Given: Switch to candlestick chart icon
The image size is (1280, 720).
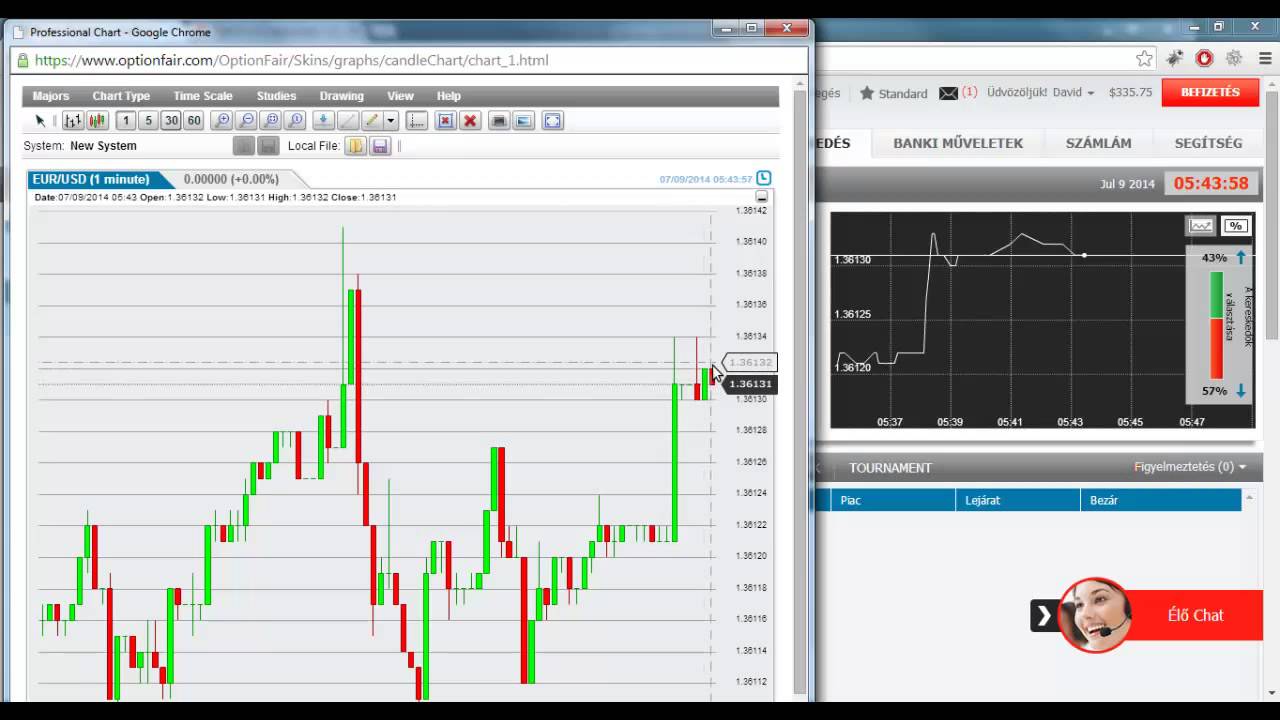Looking at the screenshot, I should [x=97, y=121].
